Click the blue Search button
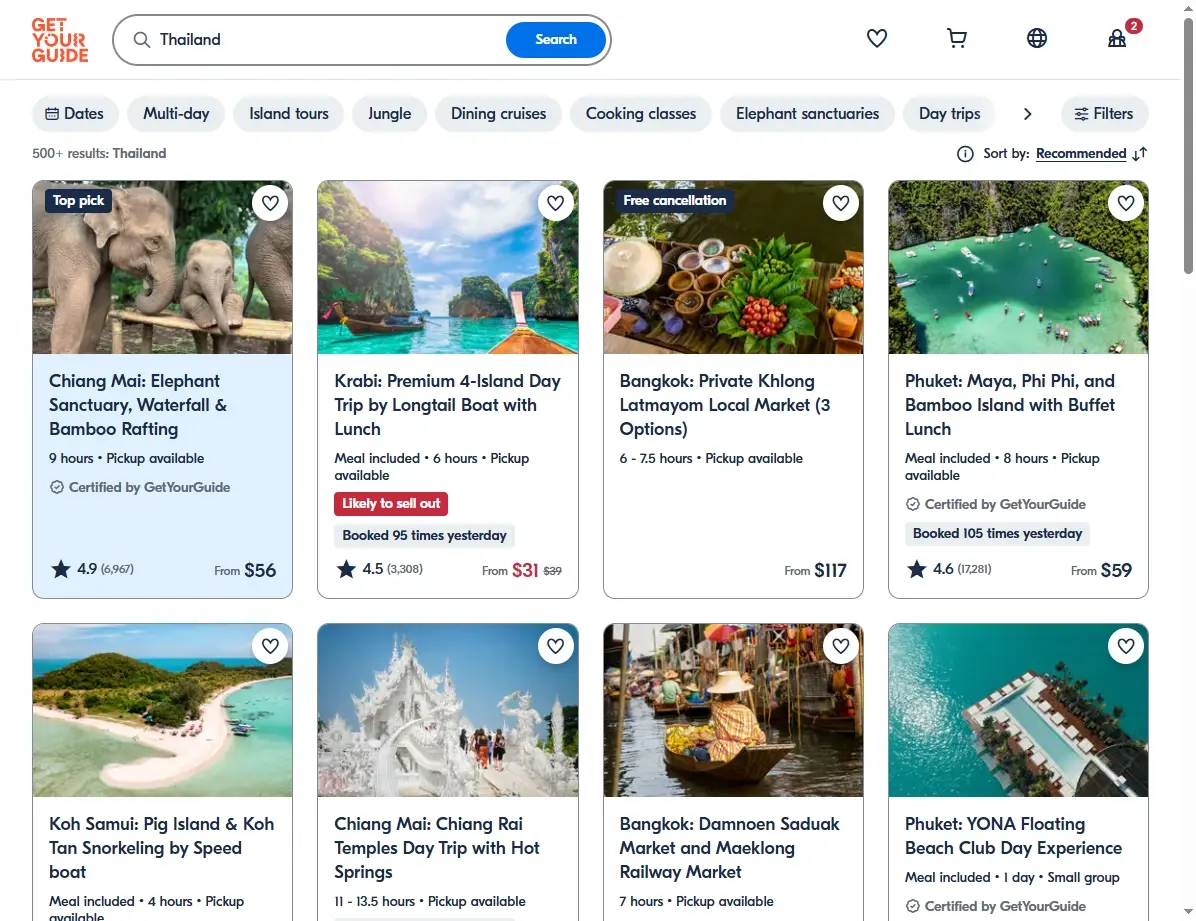The image size is (1196, 921). click(x=556, y=40)
